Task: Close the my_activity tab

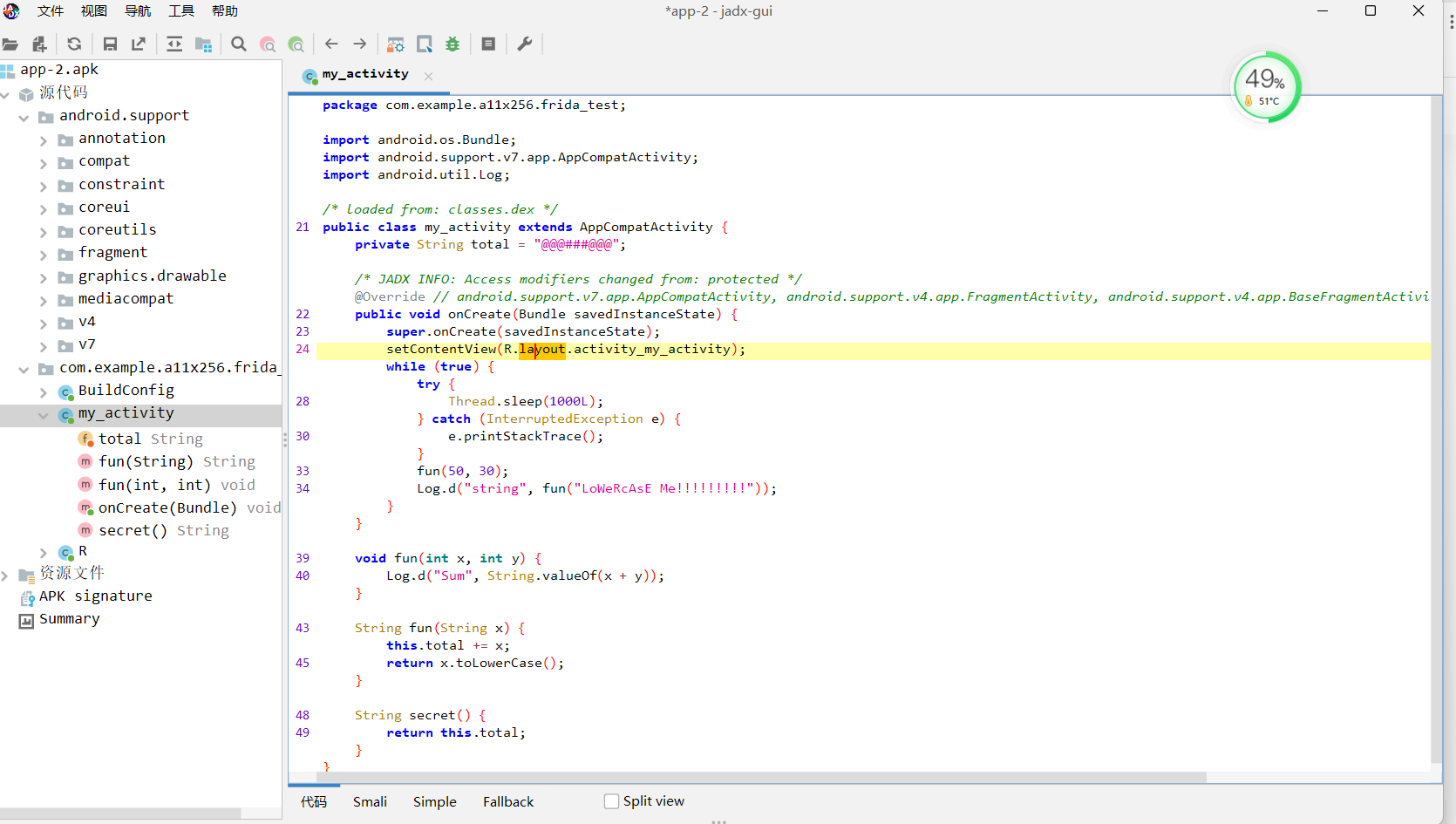Action: (428, 77)
